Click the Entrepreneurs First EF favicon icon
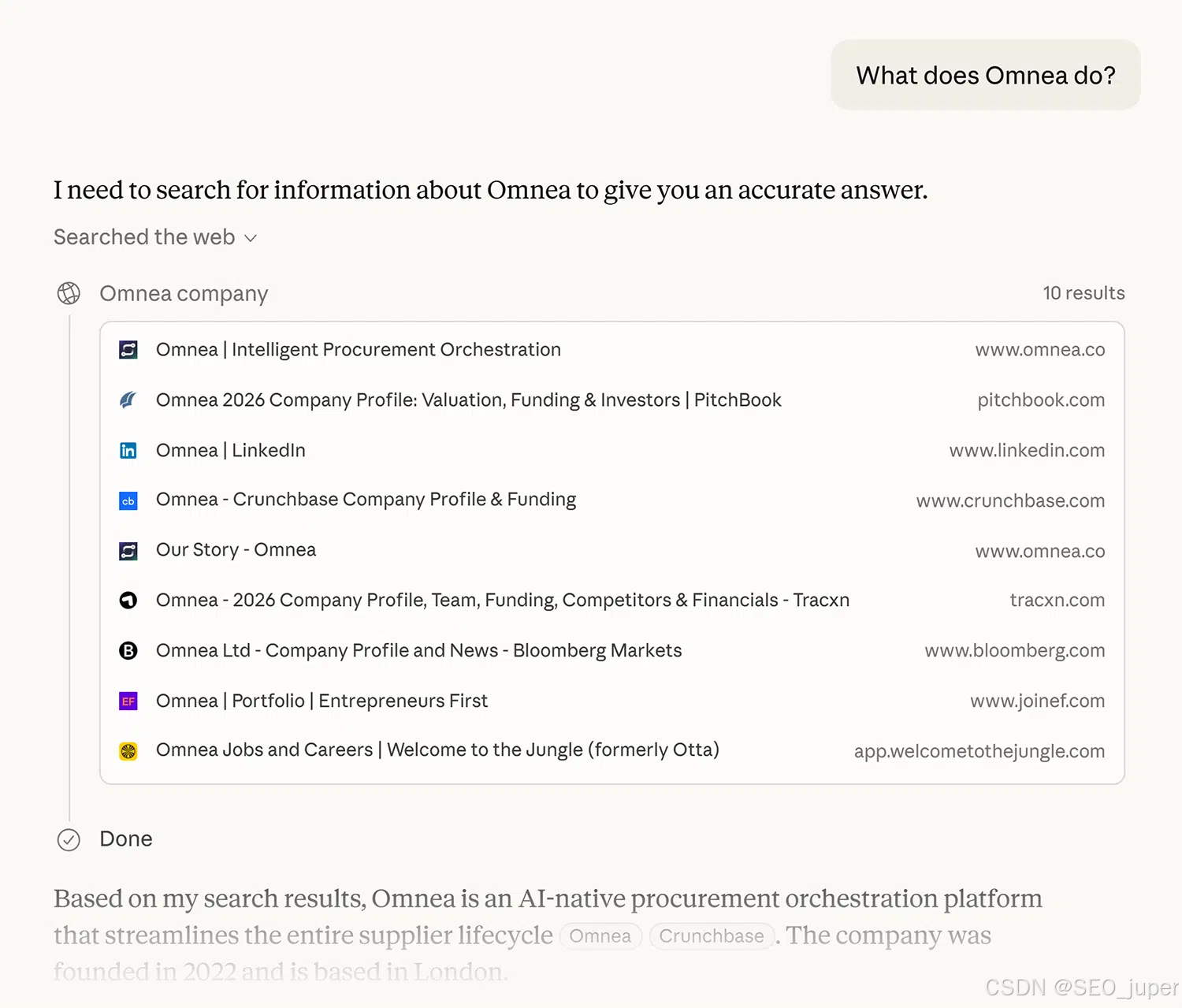This screenshot has width=1182, height=1008. [128, 701]
